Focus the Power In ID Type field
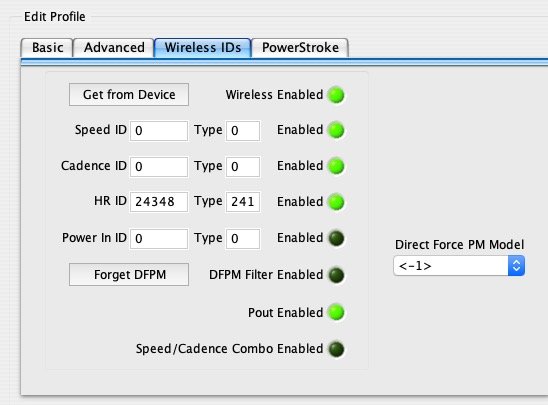This screenshot has width=548, height=405. coord(243,239)
